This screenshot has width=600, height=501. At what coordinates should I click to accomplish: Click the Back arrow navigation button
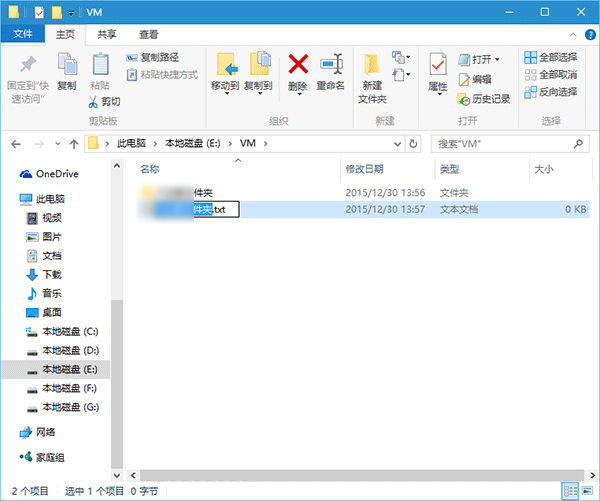pos(16,144)
